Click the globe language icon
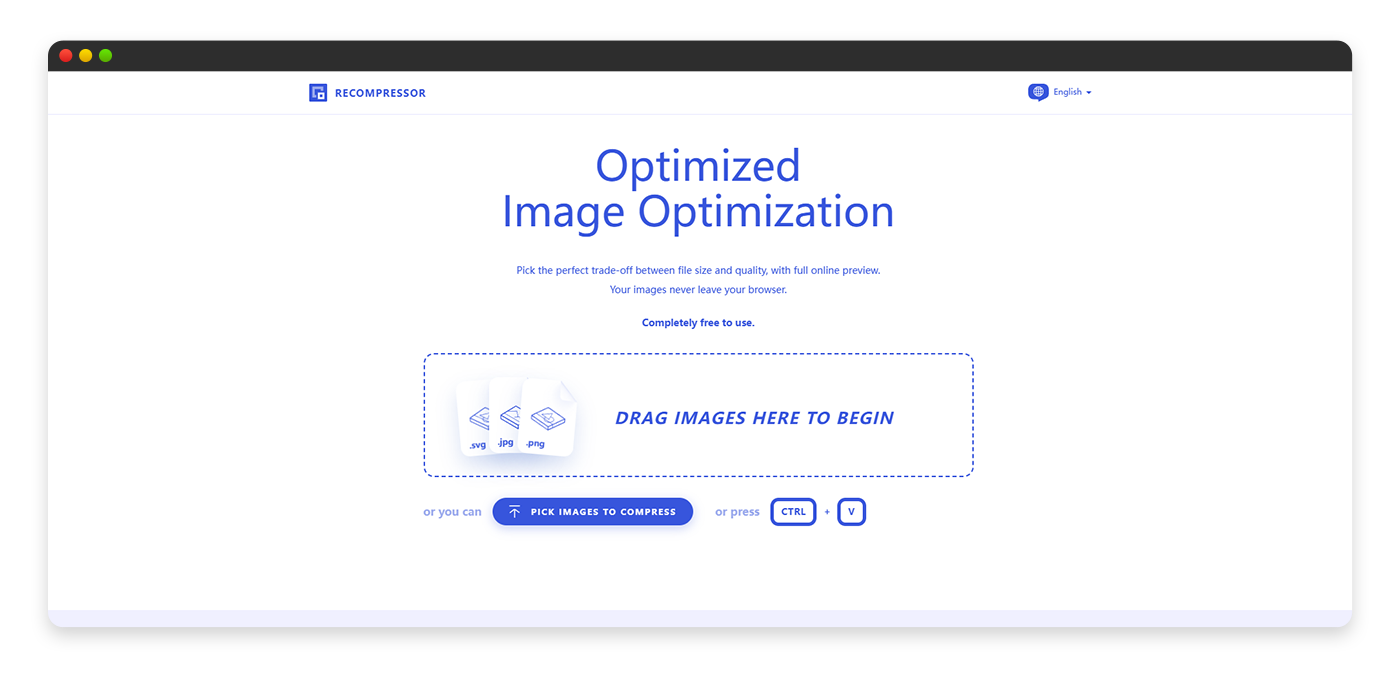This screenshot has height=700, width=1400. 1038,92
